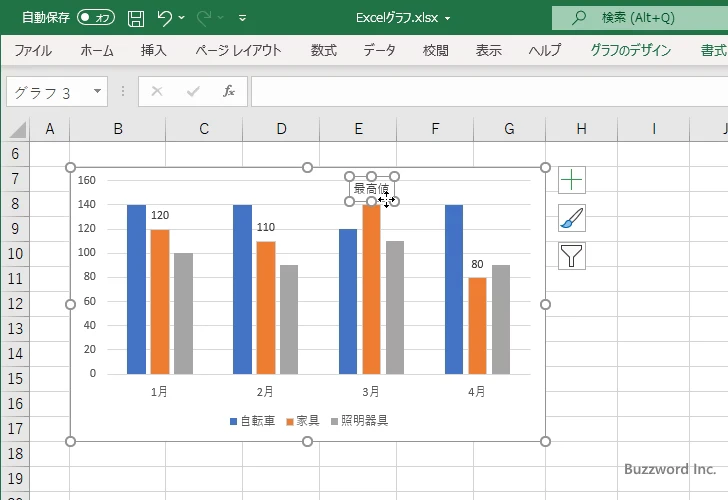Screen dimensions: 728x500
Task: Click the Chart Filters funnel button
Action: click(x=572, y=256)
